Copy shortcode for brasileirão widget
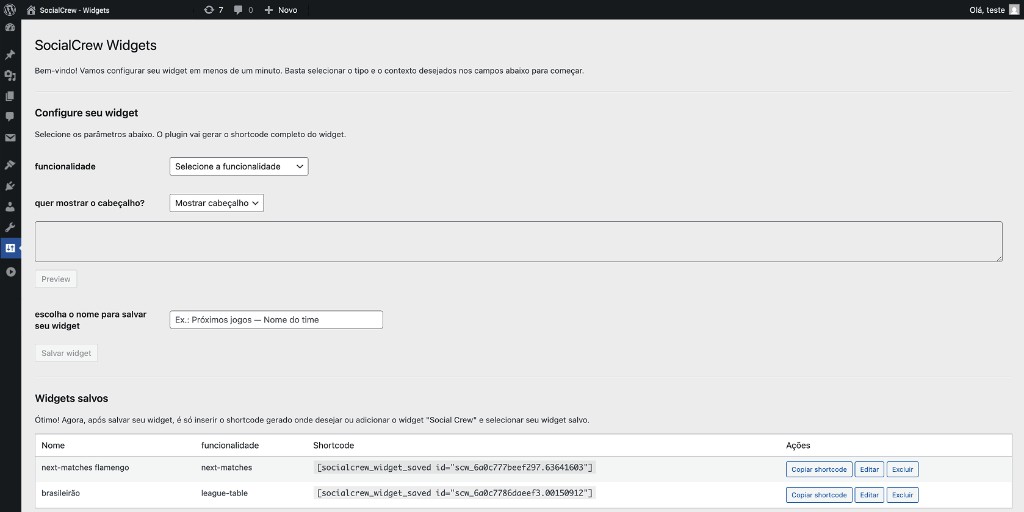Viewport: 1024px width, 512px height. [819, 495]
